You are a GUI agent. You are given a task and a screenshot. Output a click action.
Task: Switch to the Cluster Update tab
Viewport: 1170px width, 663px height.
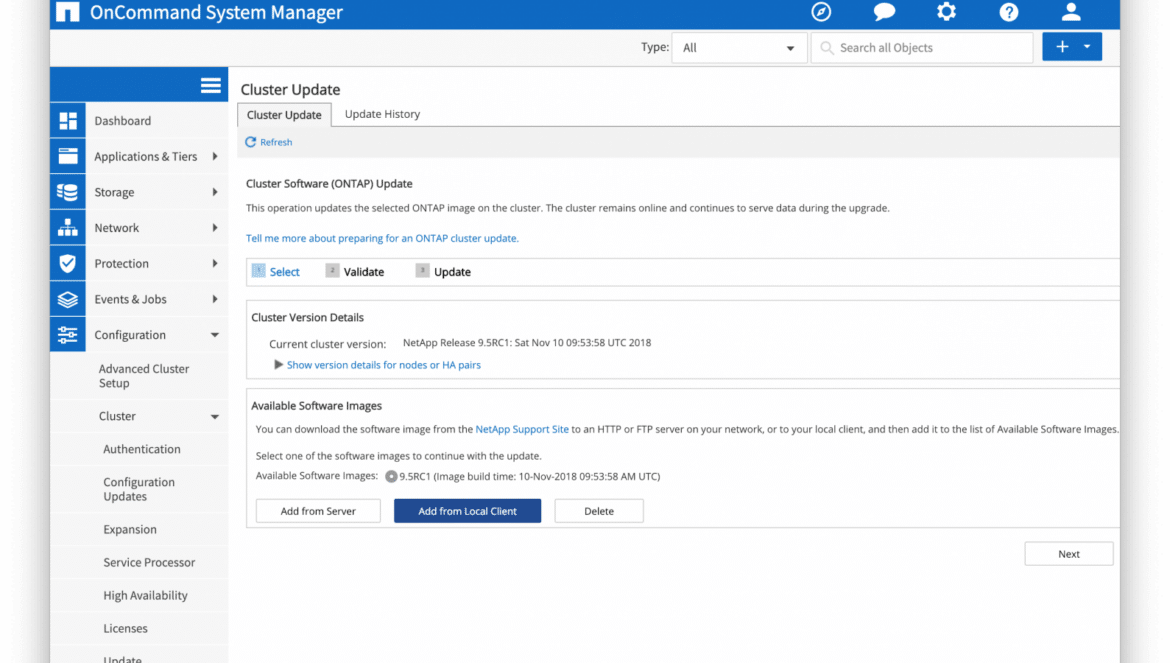[284, 115]
